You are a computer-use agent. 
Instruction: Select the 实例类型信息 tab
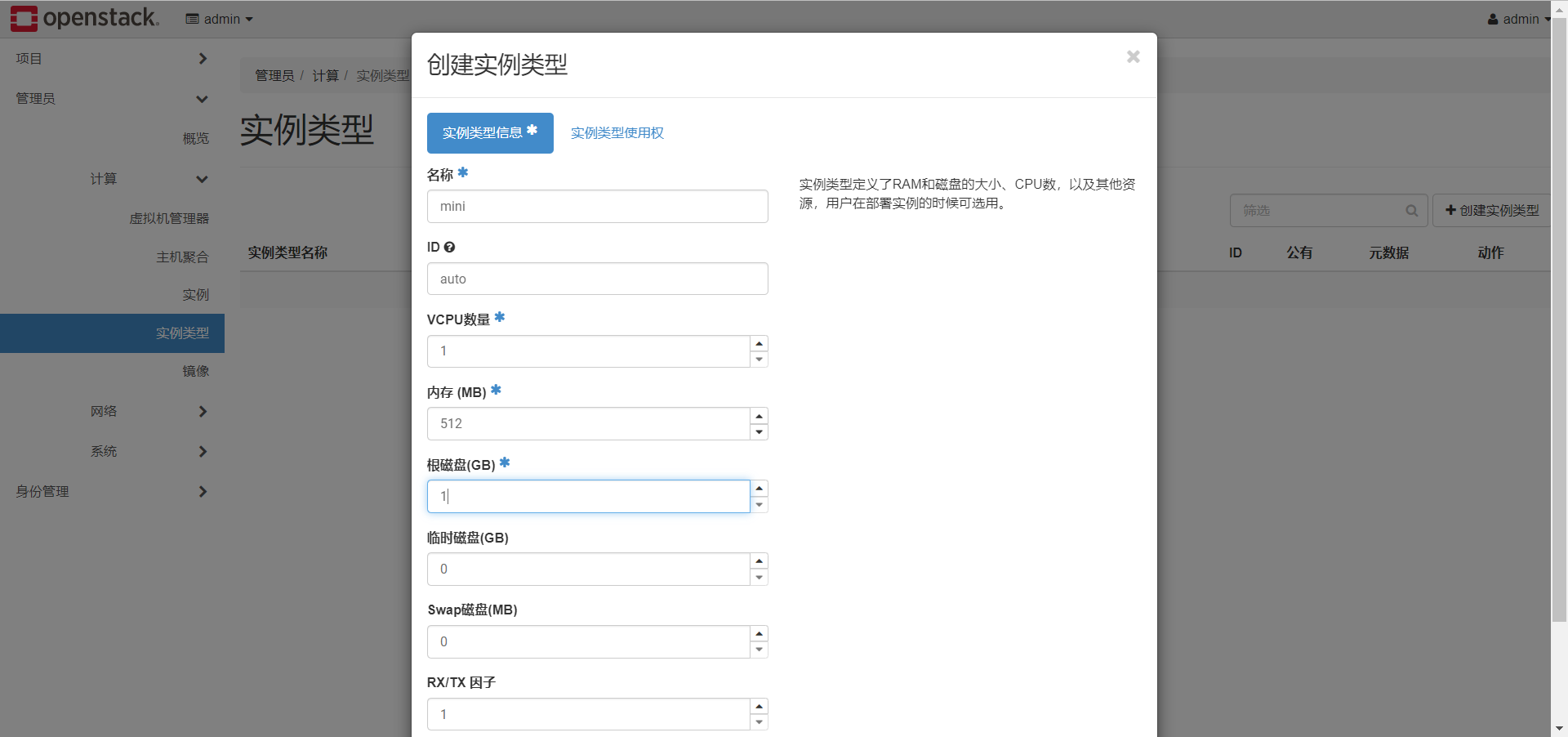point(490,132)
